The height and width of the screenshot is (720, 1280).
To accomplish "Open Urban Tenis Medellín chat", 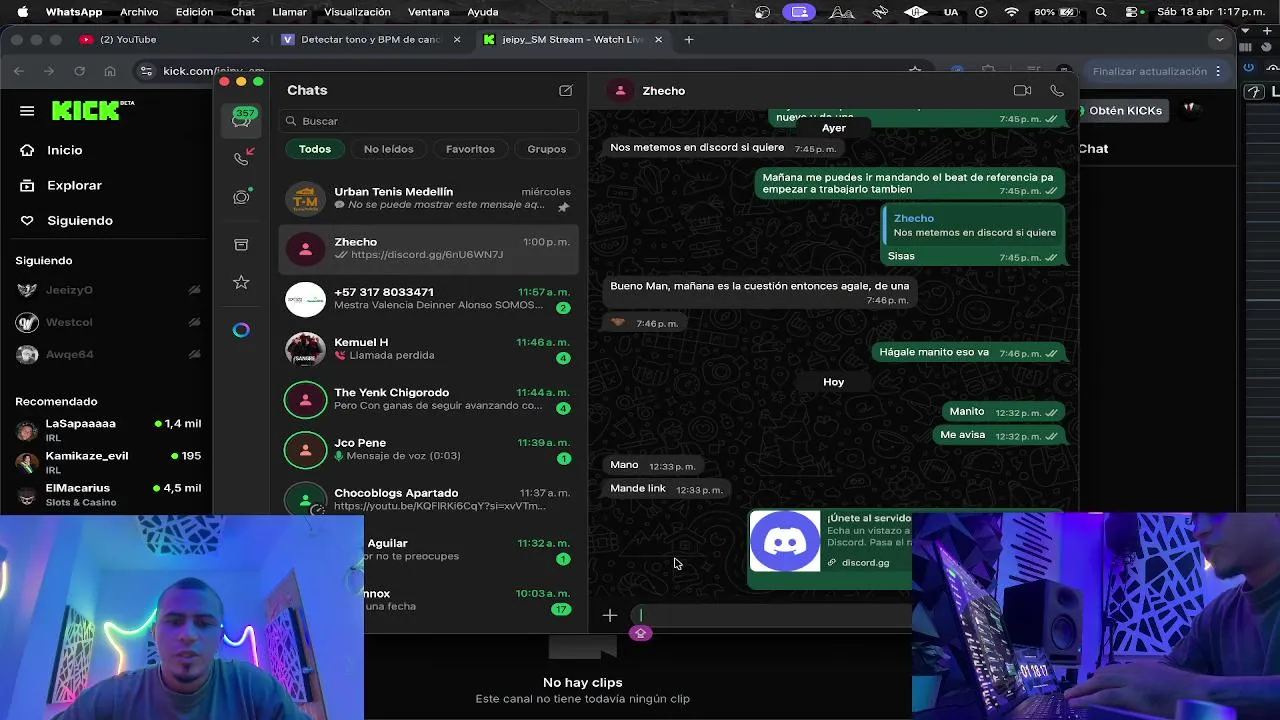I will [x=428, y=198].
